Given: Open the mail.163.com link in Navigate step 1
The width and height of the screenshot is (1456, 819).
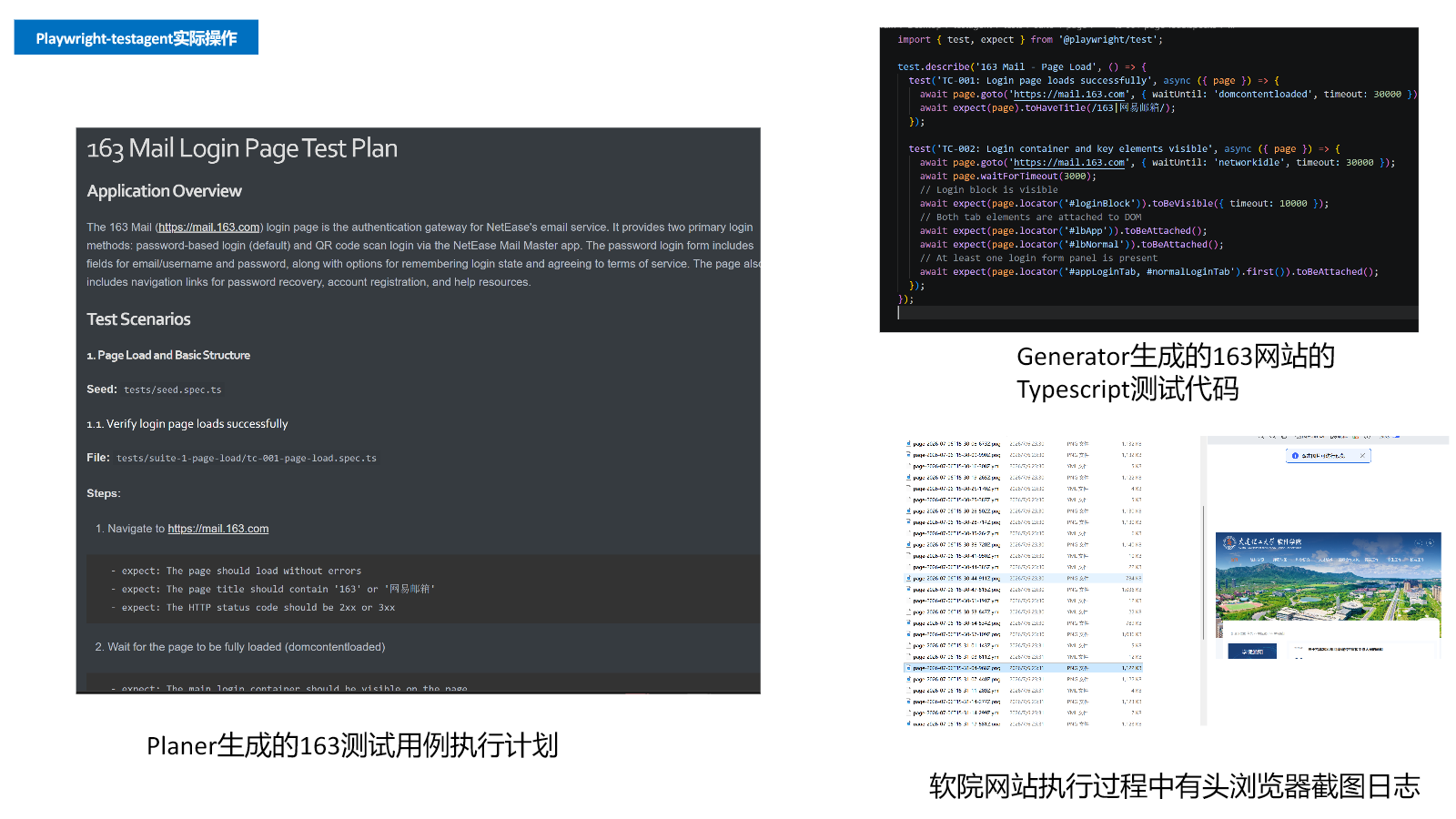Looking at the screenshot, I should [x=218, y=529].
